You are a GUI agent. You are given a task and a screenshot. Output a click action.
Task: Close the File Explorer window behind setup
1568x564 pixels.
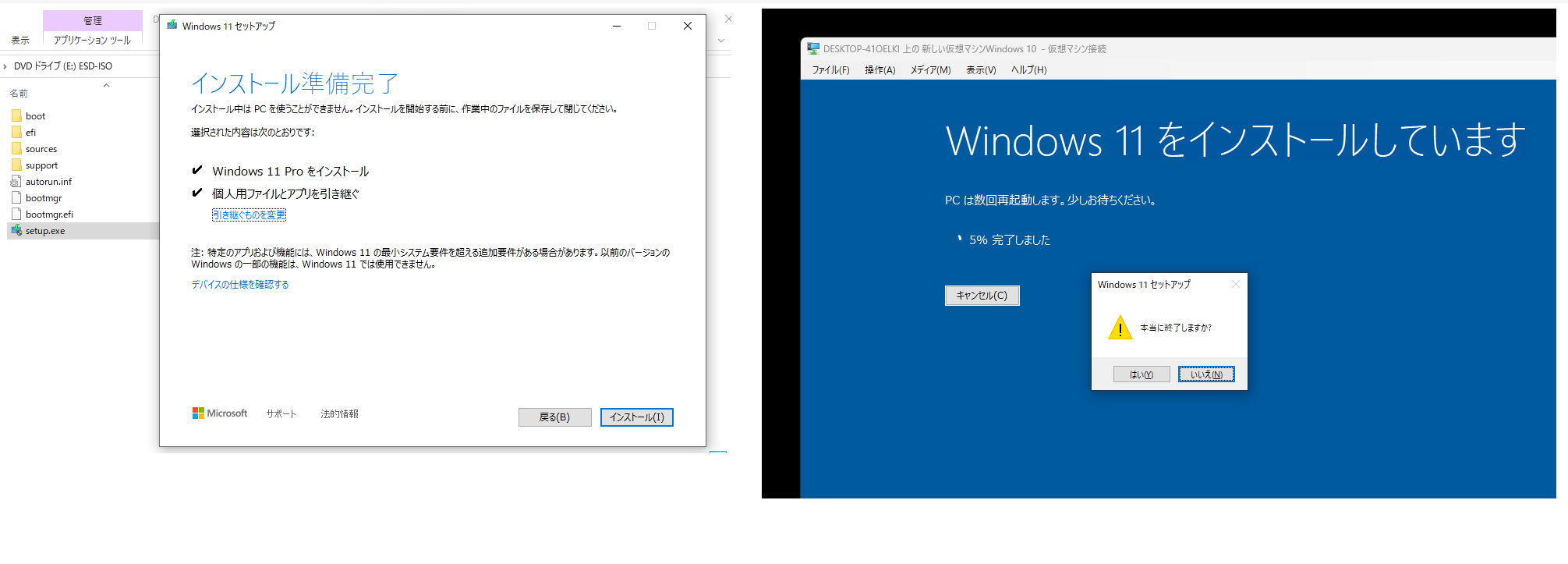click(728, 19)
